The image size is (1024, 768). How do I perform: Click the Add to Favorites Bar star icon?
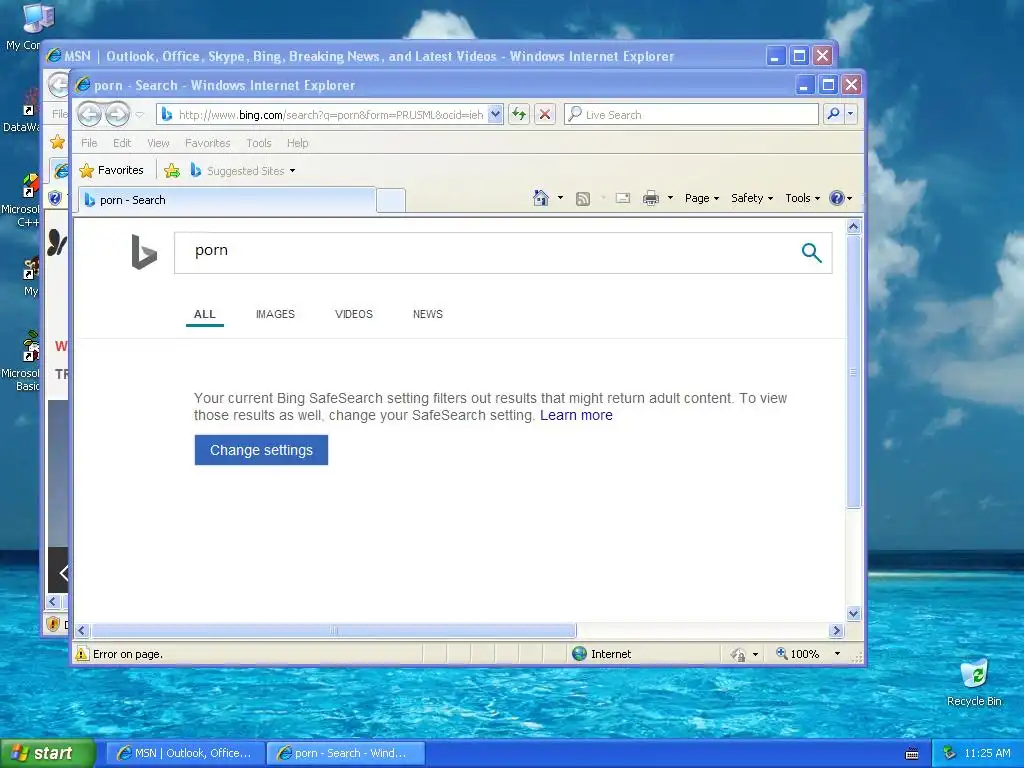(x=172, y=171)
